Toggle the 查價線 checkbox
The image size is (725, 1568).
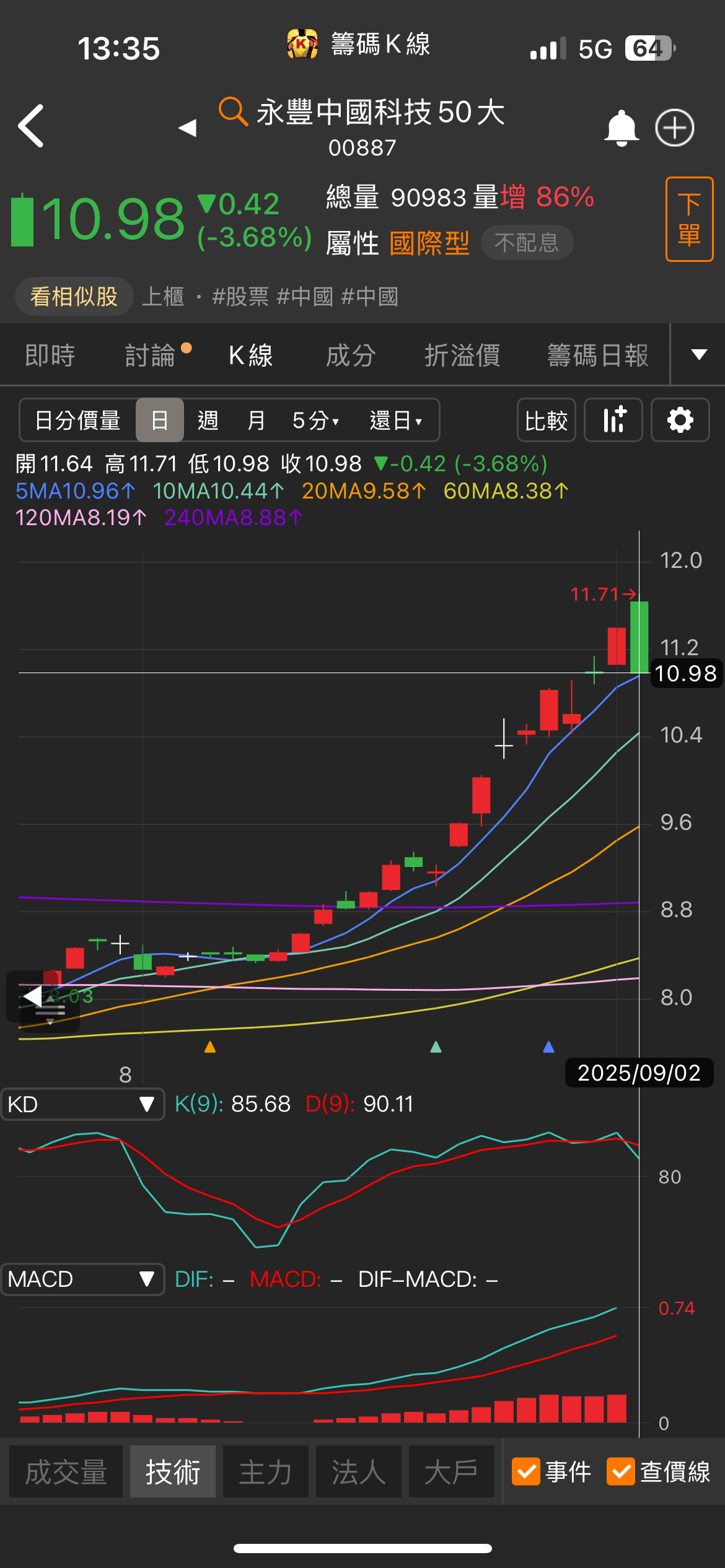[x=621, y=1471]
